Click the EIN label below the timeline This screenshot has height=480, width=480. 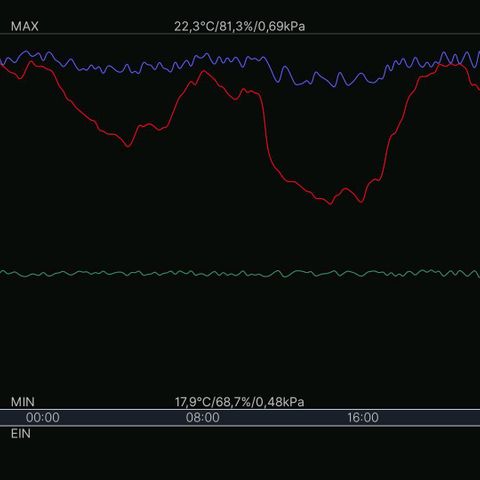(x=21, y=434)
